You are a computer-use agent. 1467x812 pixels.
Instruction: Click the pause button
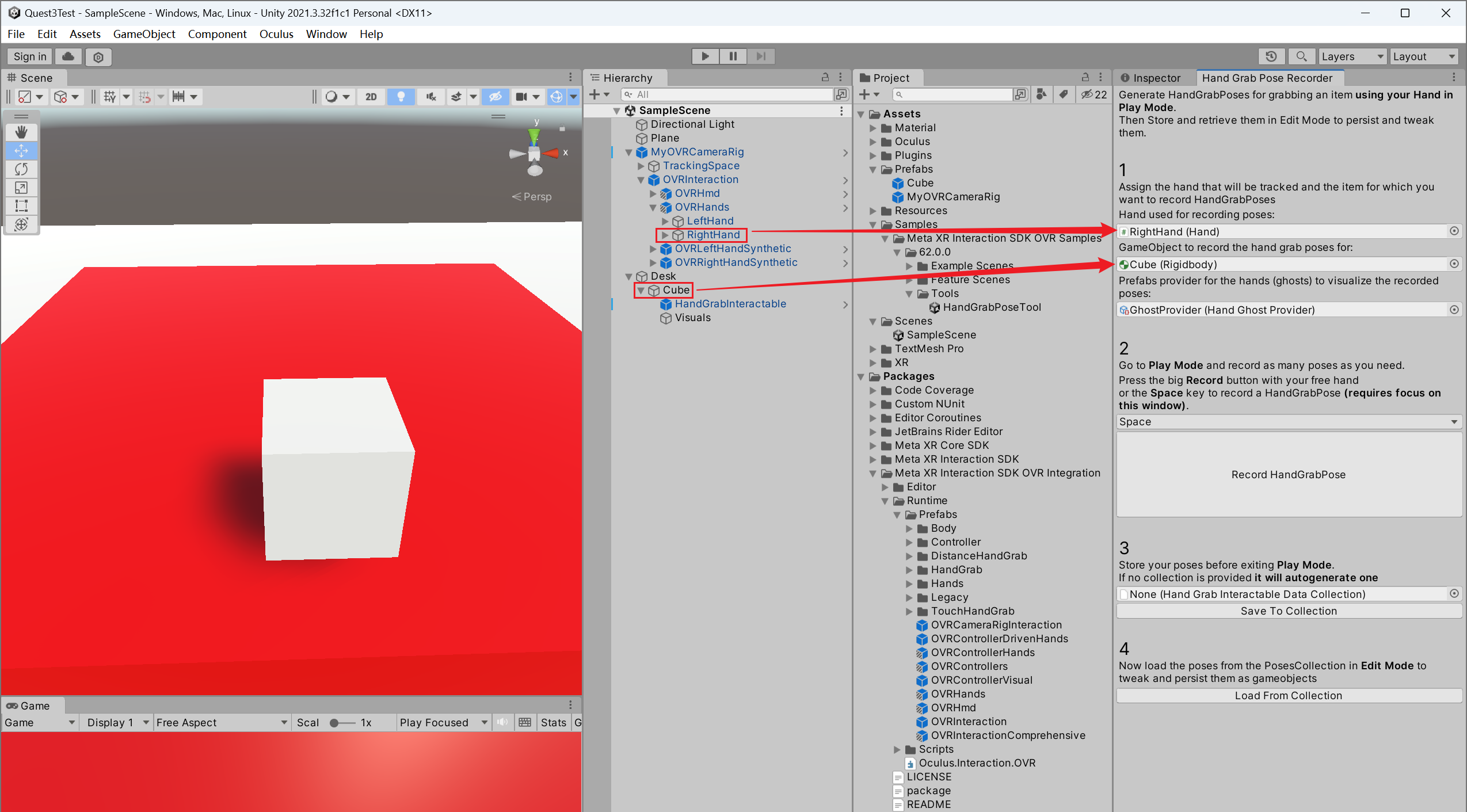tap(733, 56)
